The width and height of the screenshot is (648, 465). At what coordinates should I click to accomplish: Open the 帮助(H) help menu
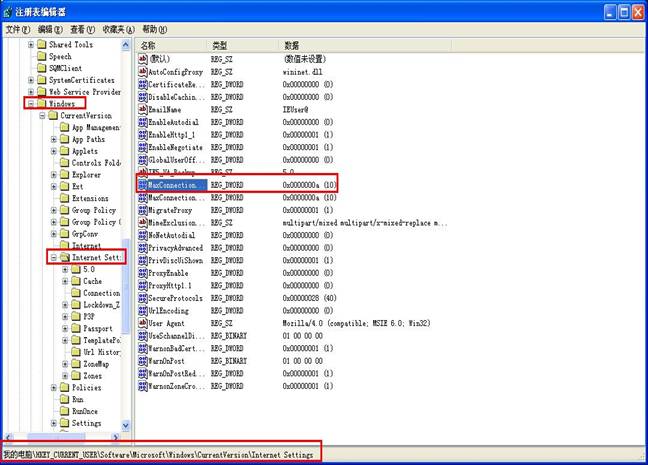coord(156,30)
